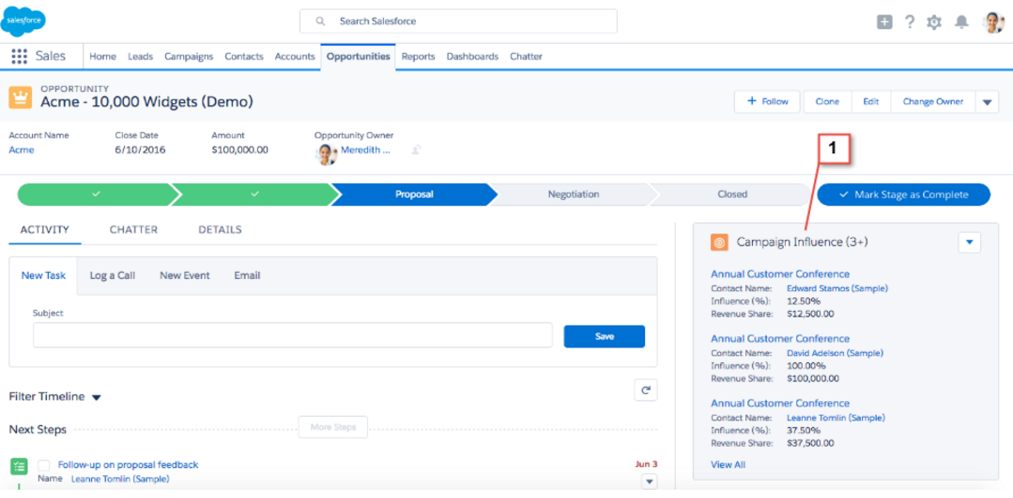Open Edward Stamos (Sample) contact link

[x=837, y=289]
